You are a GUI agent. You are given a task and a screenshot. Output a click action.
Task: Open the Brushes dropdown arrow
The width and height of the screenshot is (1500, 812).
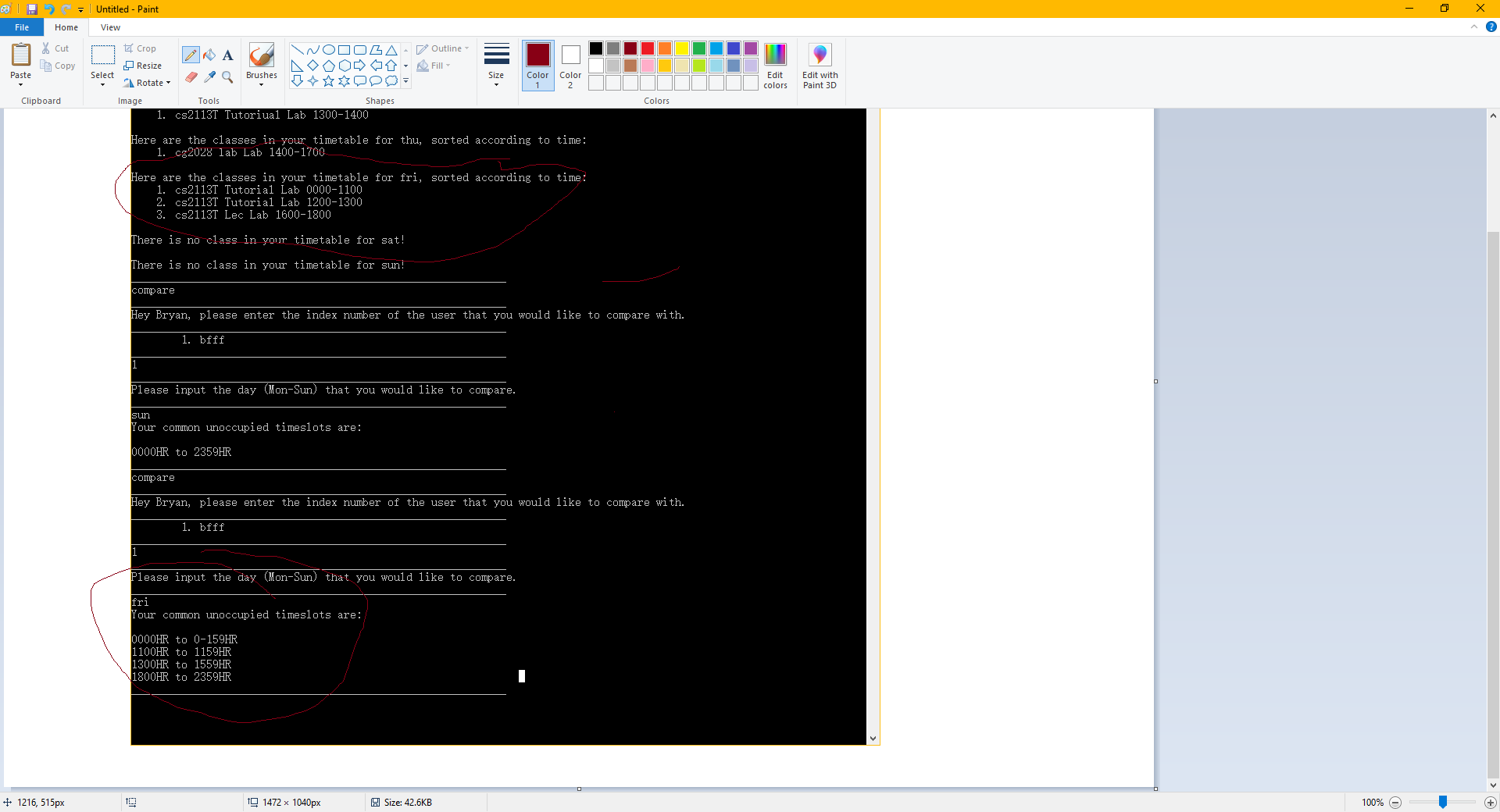click(262, 84)
